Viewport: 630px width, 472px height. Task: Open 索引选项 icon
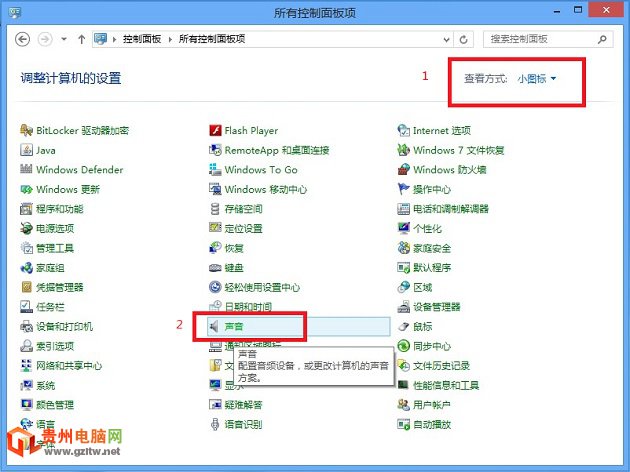pos(27,346)
